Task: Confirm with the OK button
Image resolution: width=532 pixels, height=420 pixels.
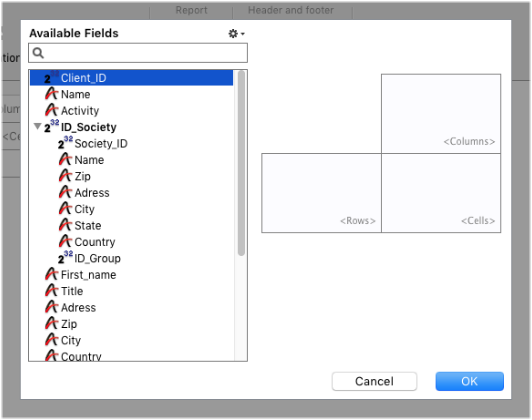Action: tap(469, 381)
